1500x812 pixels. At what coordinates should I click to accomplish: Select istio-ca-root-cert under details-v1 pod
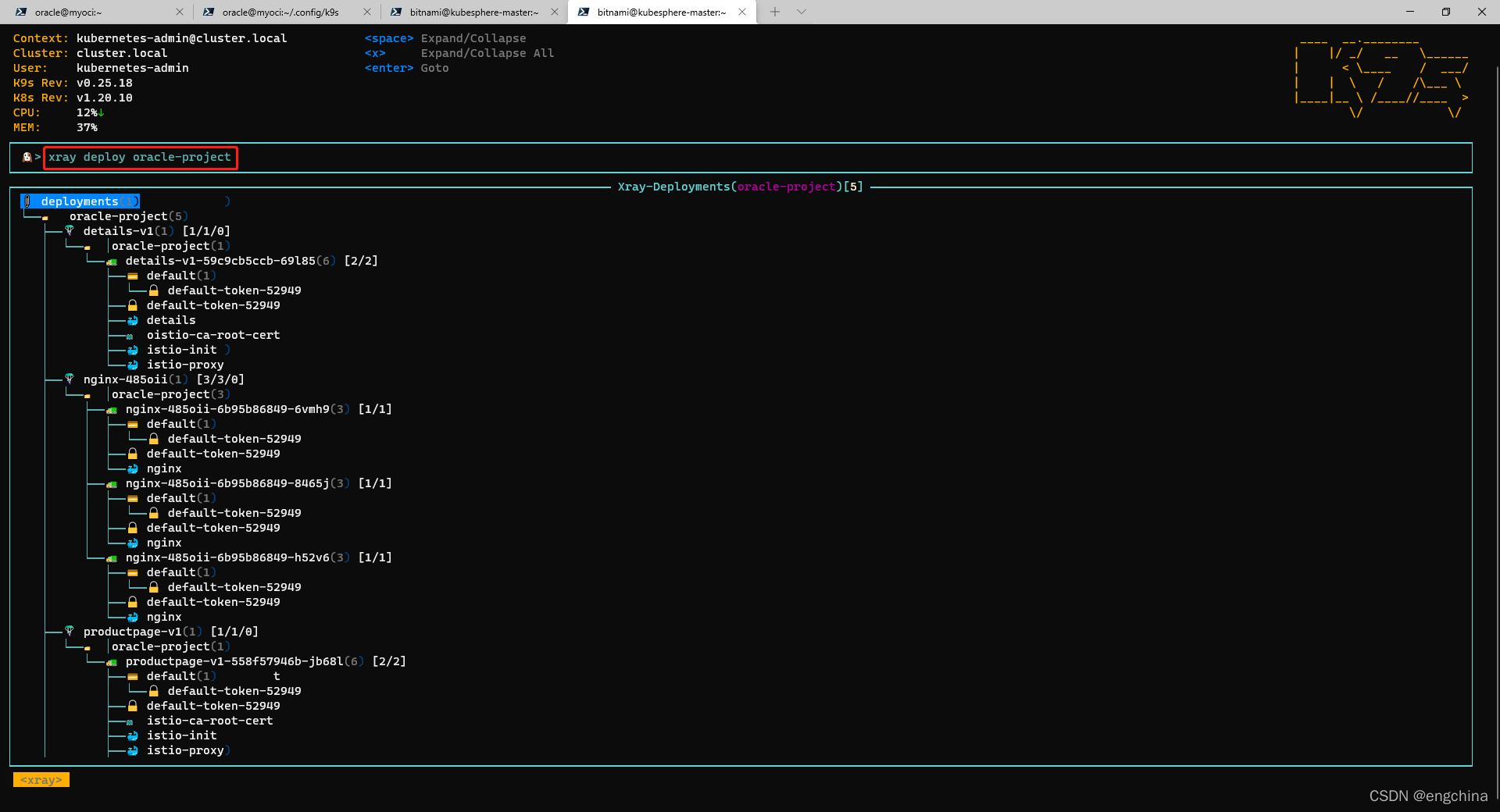213,335
